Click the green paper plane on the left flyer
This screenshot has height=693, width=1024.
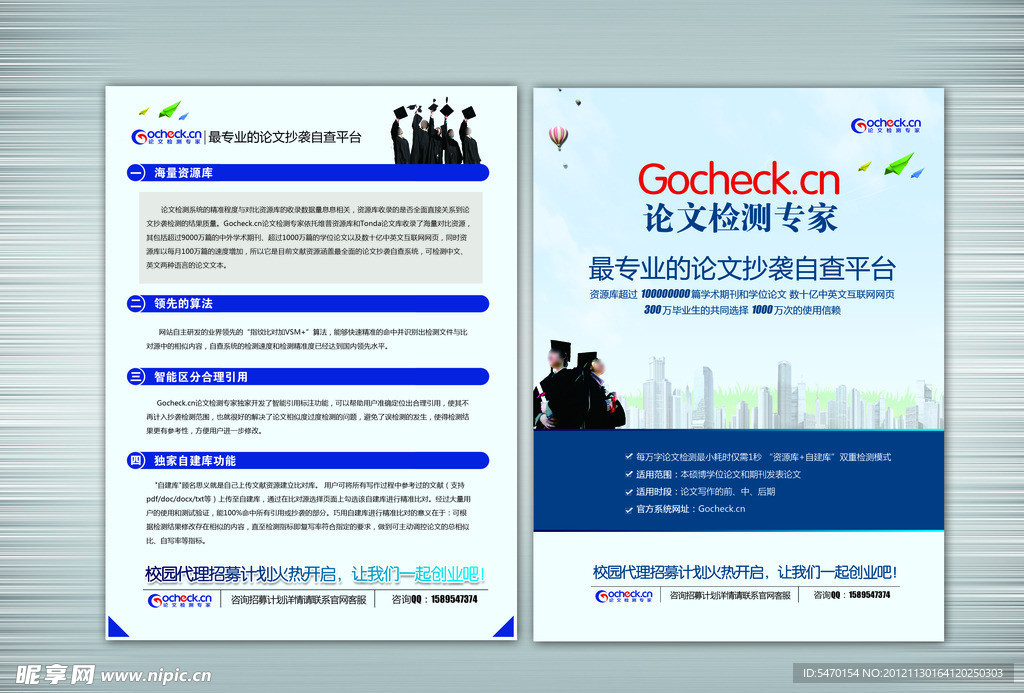click(170, 108)
